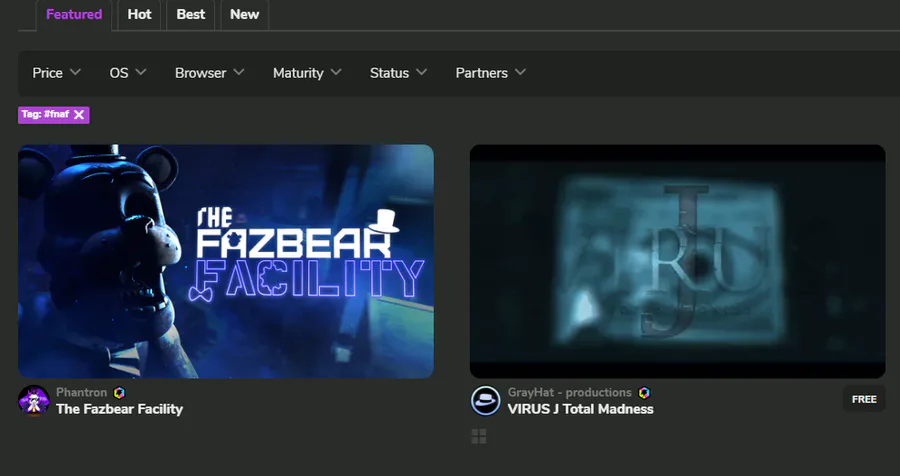
Task: Open the VIRUS J Total Madness thumbnail
Action: [x=677, y=261]
